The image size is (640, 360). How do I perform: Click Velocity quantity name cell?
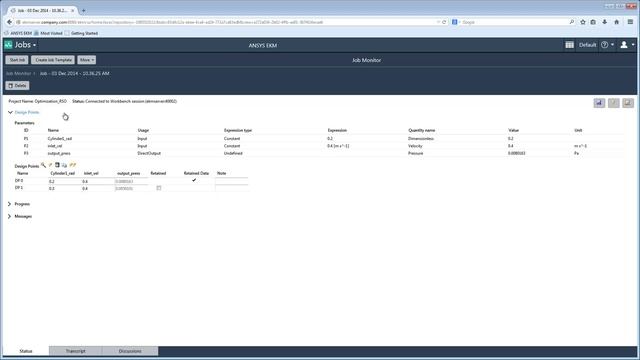[415, 146]
